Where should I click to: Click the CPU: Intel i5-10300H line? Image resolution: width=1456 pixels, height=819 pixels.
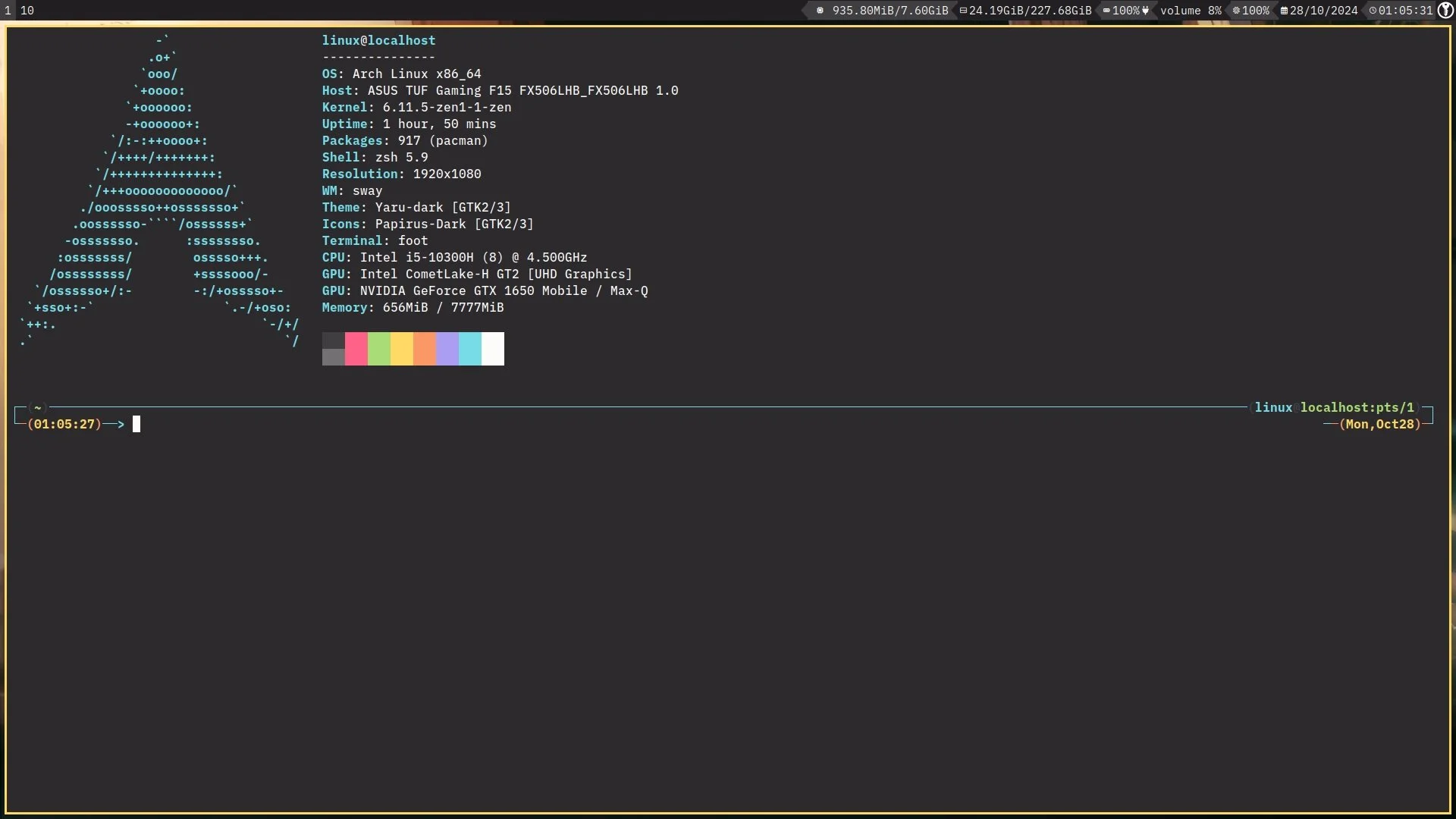click(x=454, y=257)
